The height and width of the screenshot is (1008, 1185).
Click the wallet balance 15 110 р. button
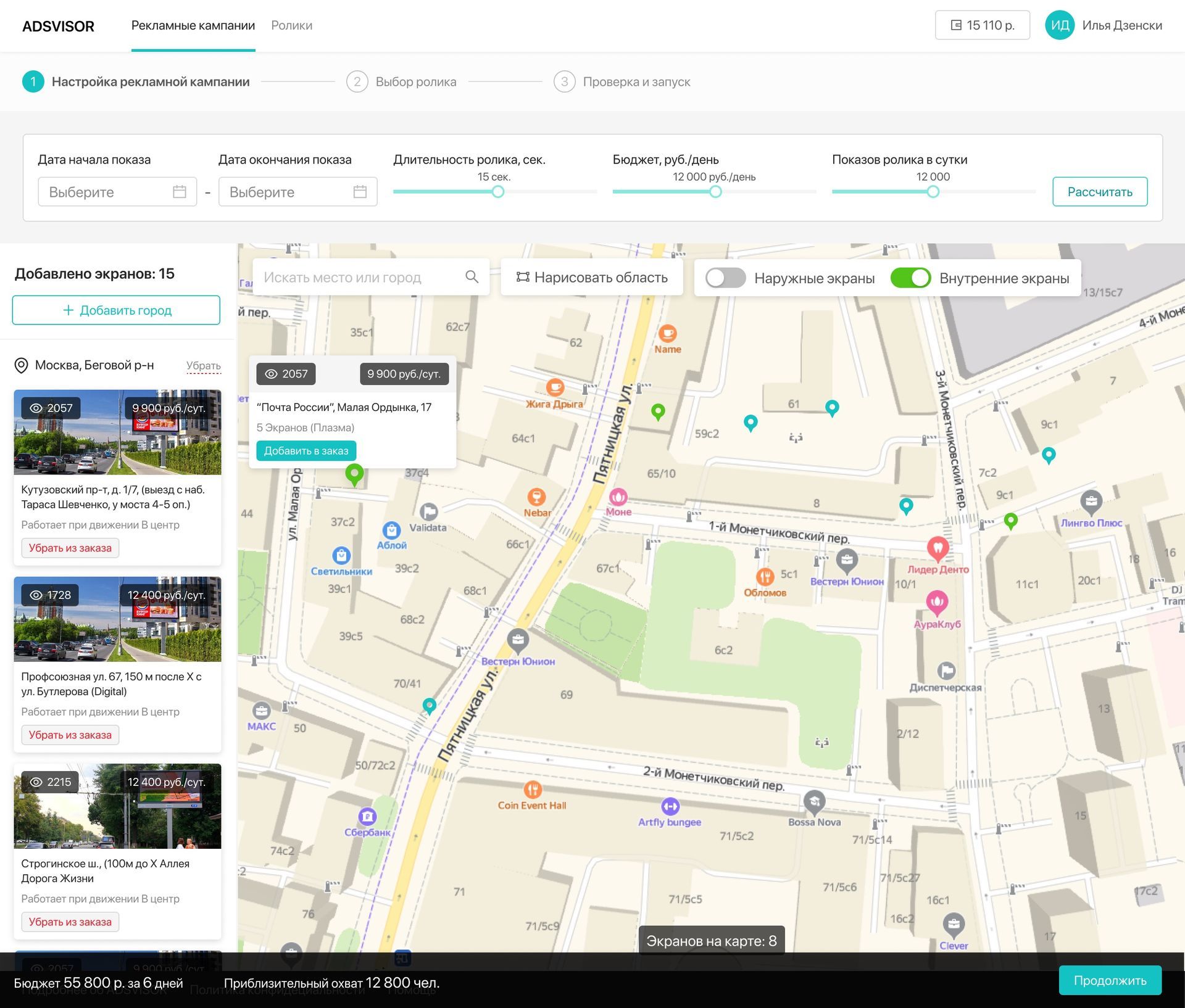coord(982,25)
